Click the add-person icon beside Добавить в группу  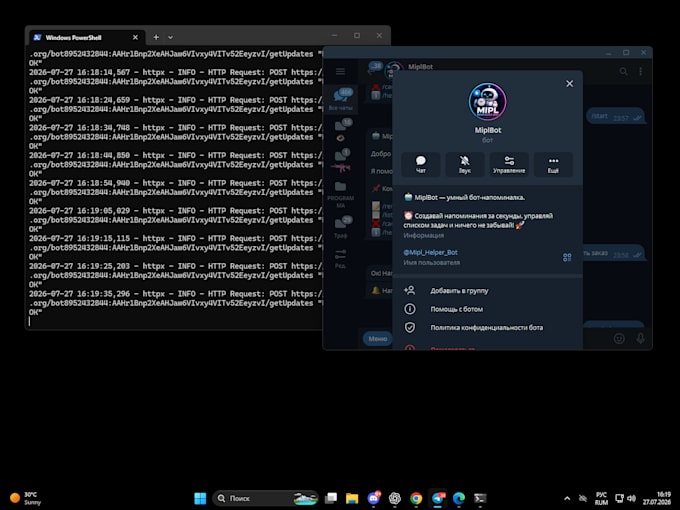tap(409, 291)
